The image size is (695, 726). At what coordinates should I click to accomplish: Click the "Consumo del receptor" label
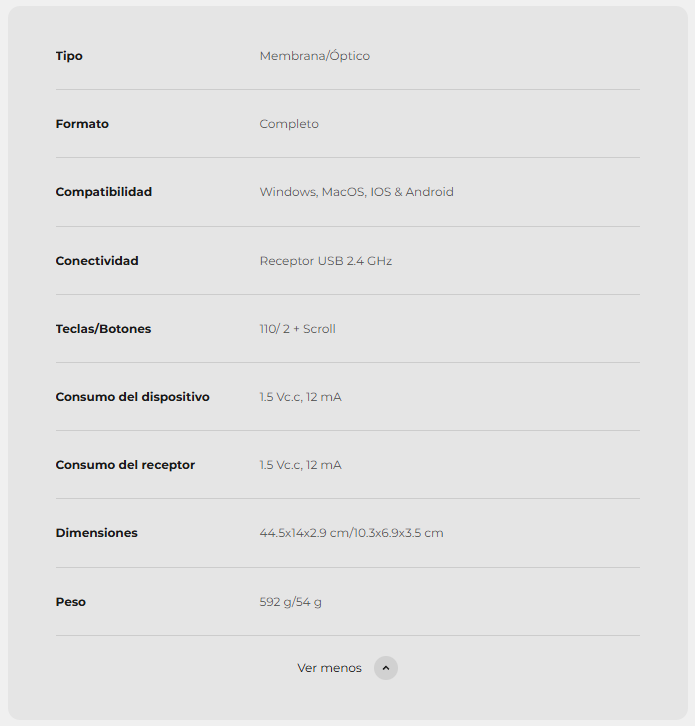click(x=125, y=465)
